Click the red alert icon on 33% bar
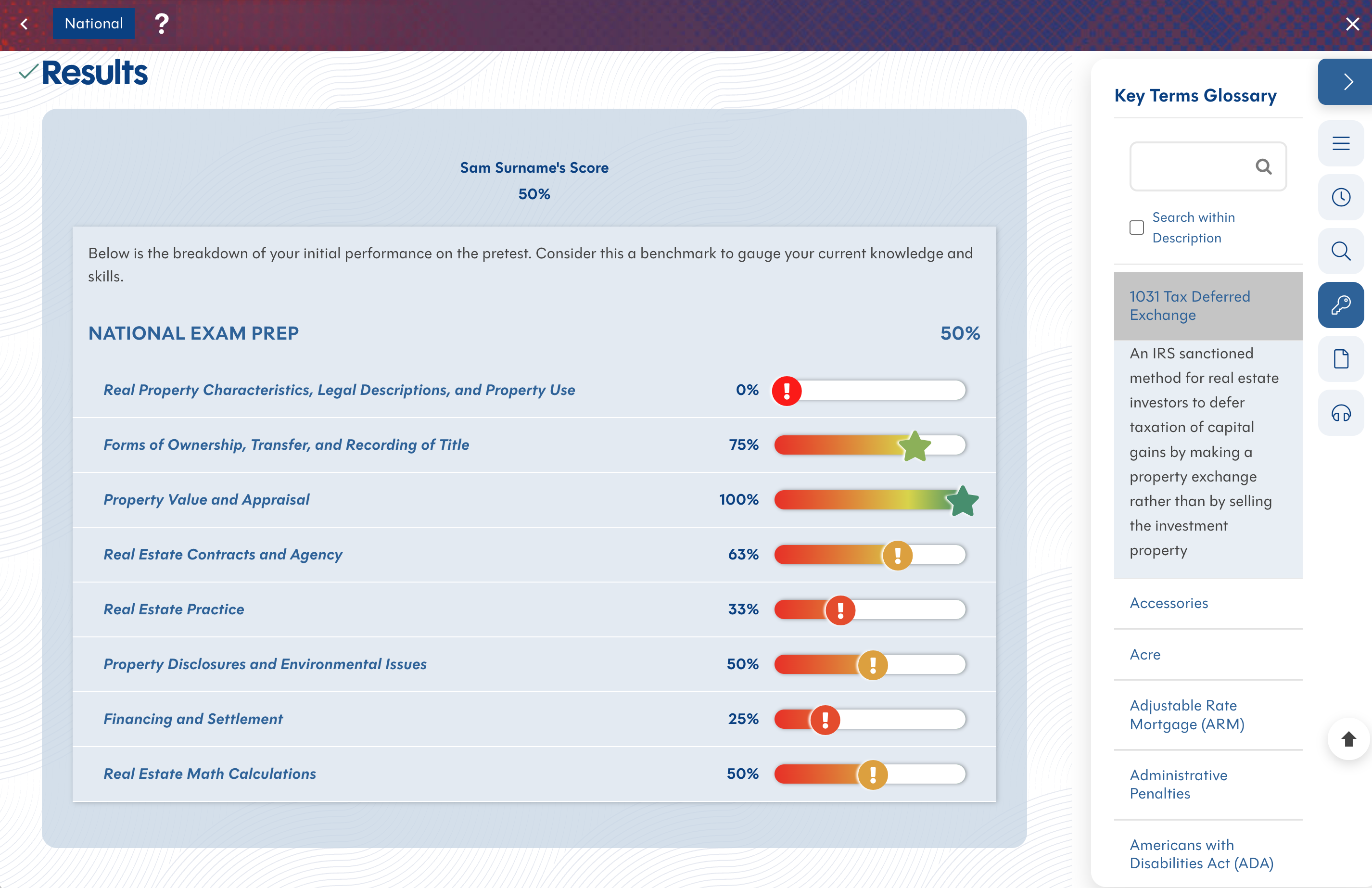This screenshot has width=1372, height=888. (840, 610)
